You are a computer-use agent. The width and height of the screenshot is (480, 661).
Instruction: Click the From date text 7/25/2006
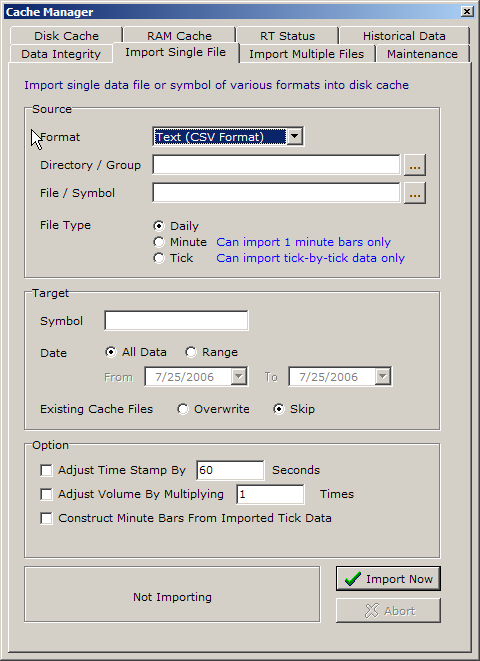tap(185, 377)
